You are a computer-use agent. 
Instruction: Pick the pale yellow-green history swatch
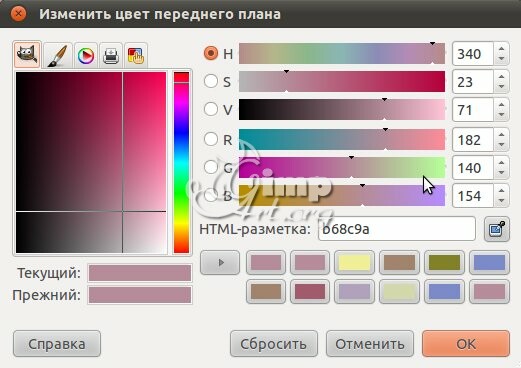pos(399,292)
